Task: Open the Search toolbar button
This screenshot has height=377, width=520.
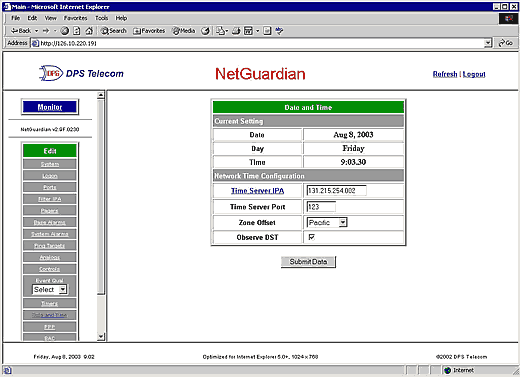Action: click(x=114, y=31)
